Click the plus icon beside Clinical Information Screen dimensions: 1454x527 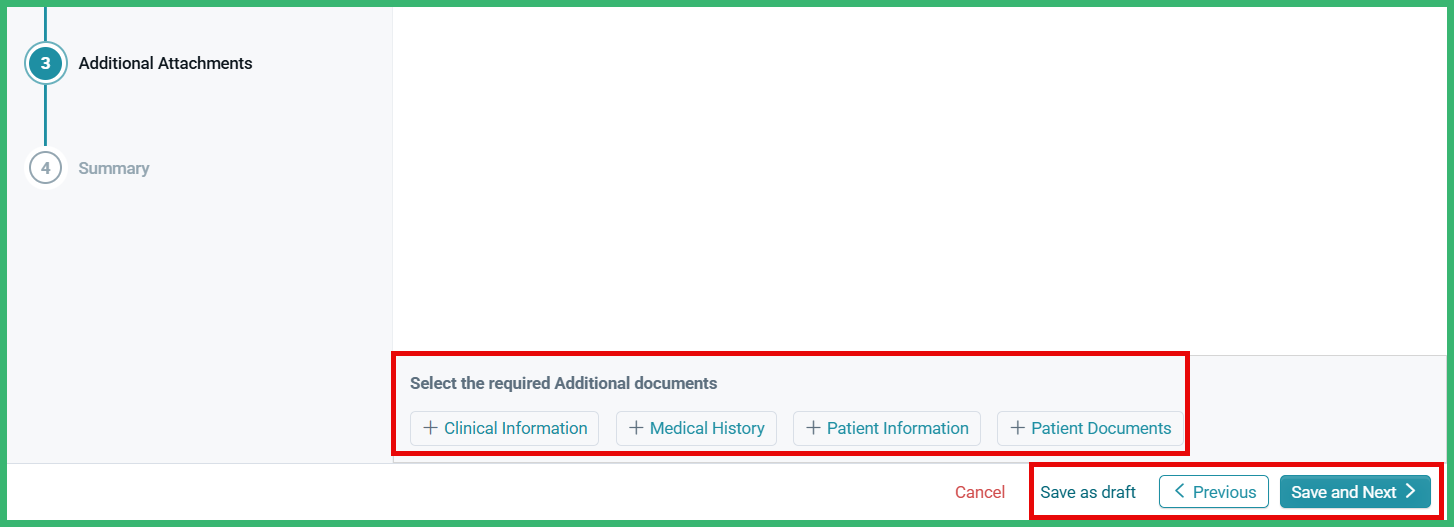coord(430,428)
